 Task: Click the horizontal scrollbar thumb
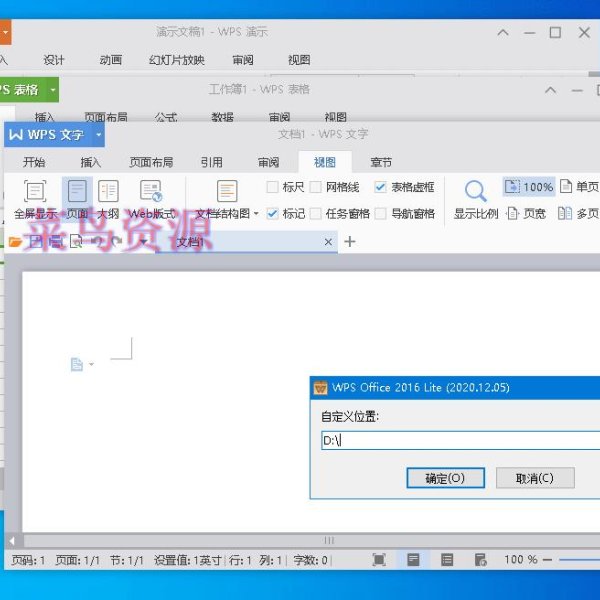(329, 541)
